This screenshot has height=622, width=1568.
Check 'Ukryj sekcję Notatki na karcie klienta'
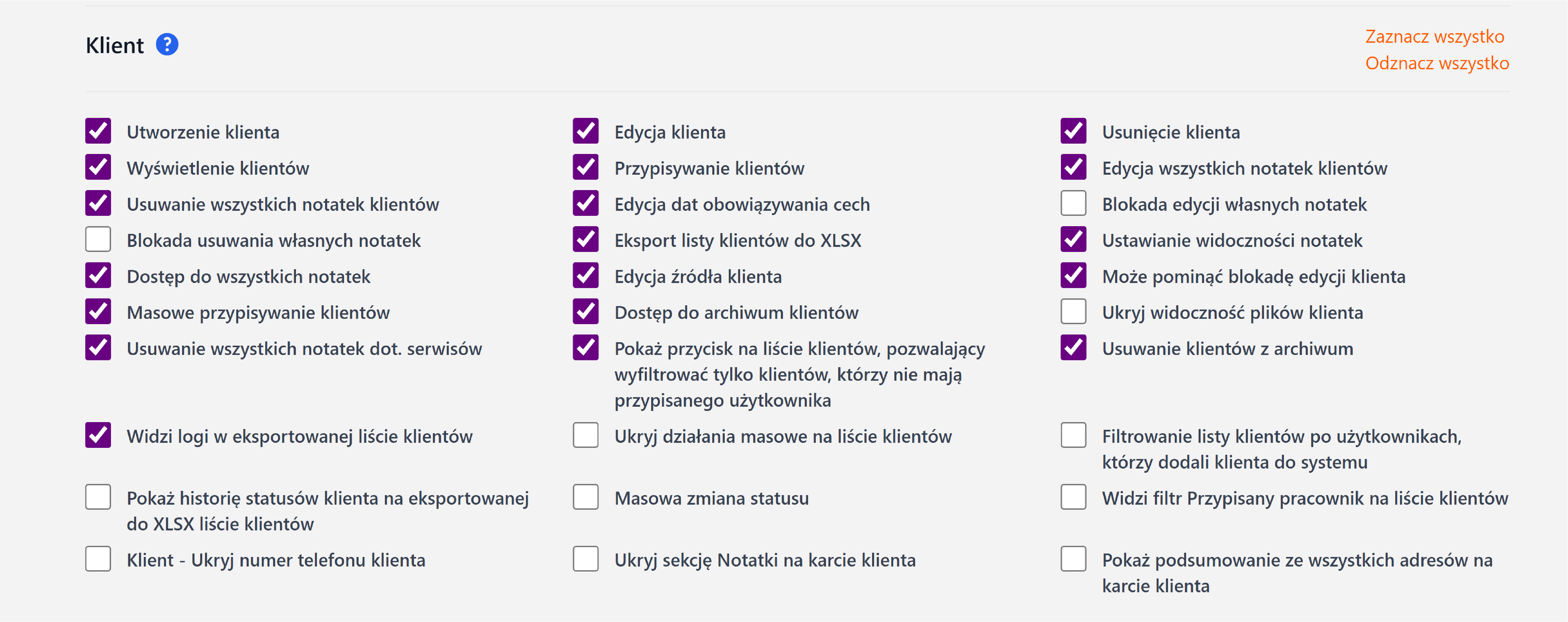[x=586, y=559]
